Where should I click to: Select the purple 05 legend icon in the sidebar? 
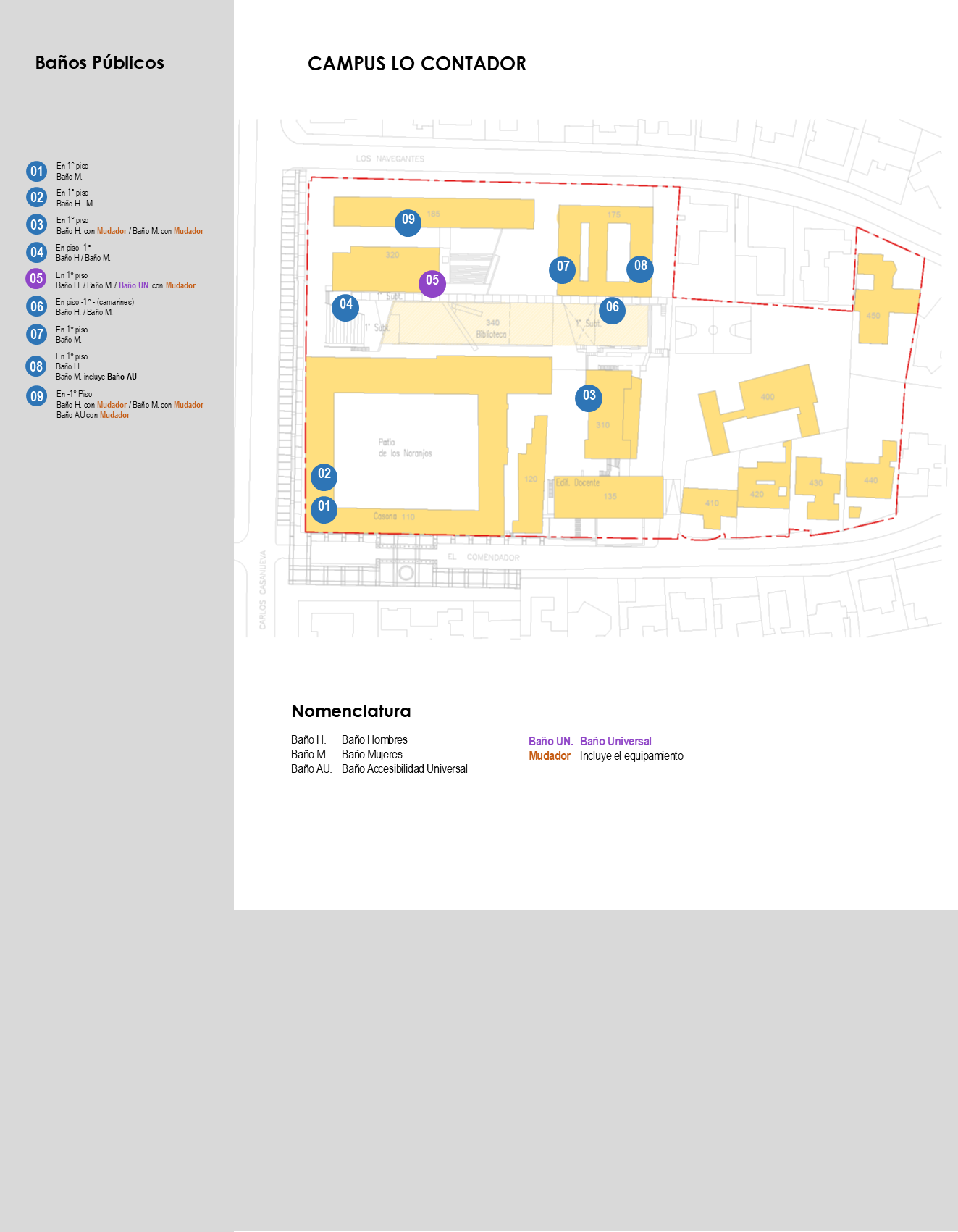(x=36, y=279)
